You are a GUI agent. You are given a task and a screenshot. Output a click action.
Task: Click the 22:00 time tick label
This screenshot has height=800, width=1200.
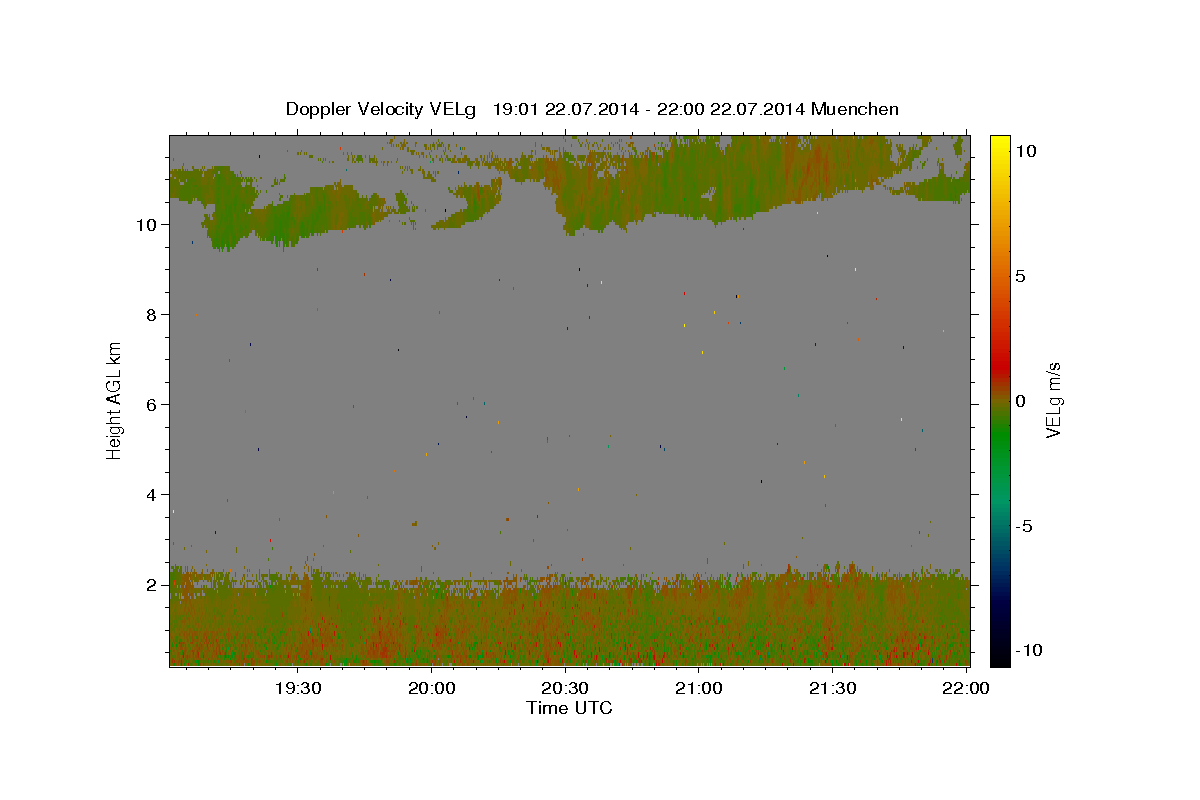[966, 688]
